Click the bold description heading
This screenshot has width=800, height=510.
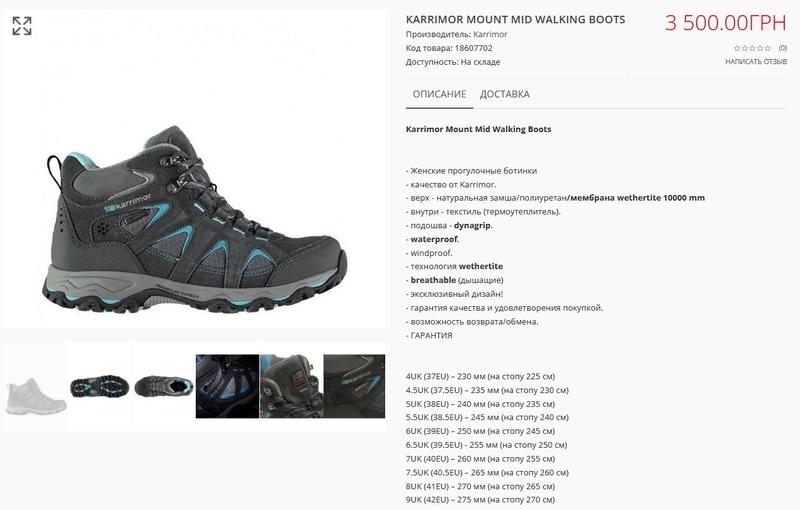479,129
